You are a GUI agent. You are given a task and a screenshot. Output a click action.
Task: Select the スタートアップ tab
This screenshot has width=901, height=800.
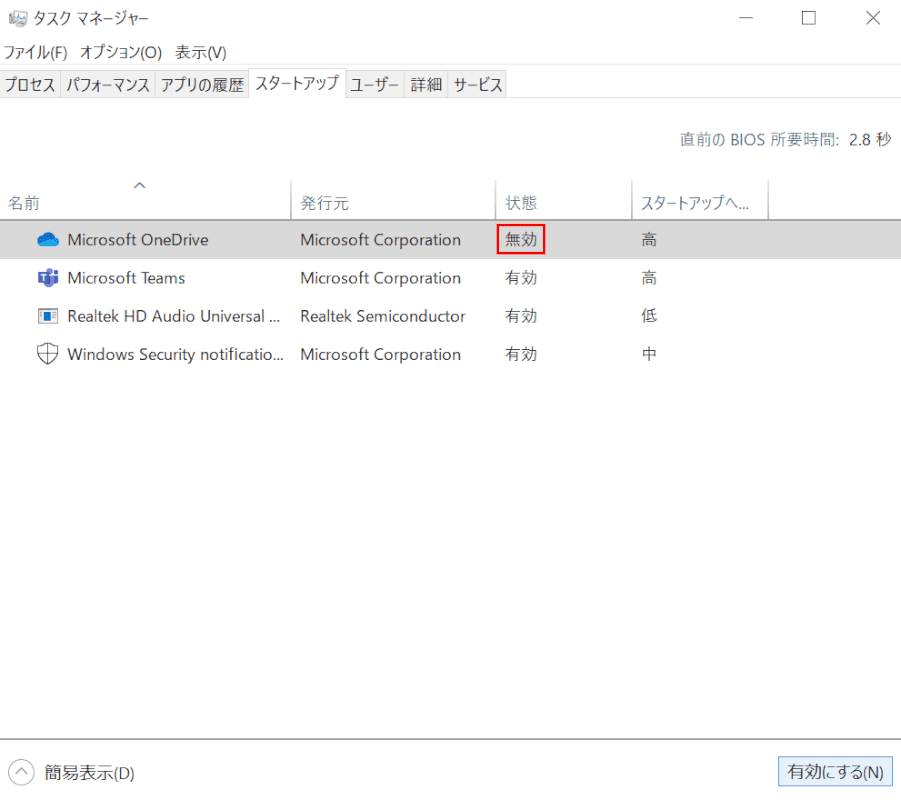pos(297,83)
